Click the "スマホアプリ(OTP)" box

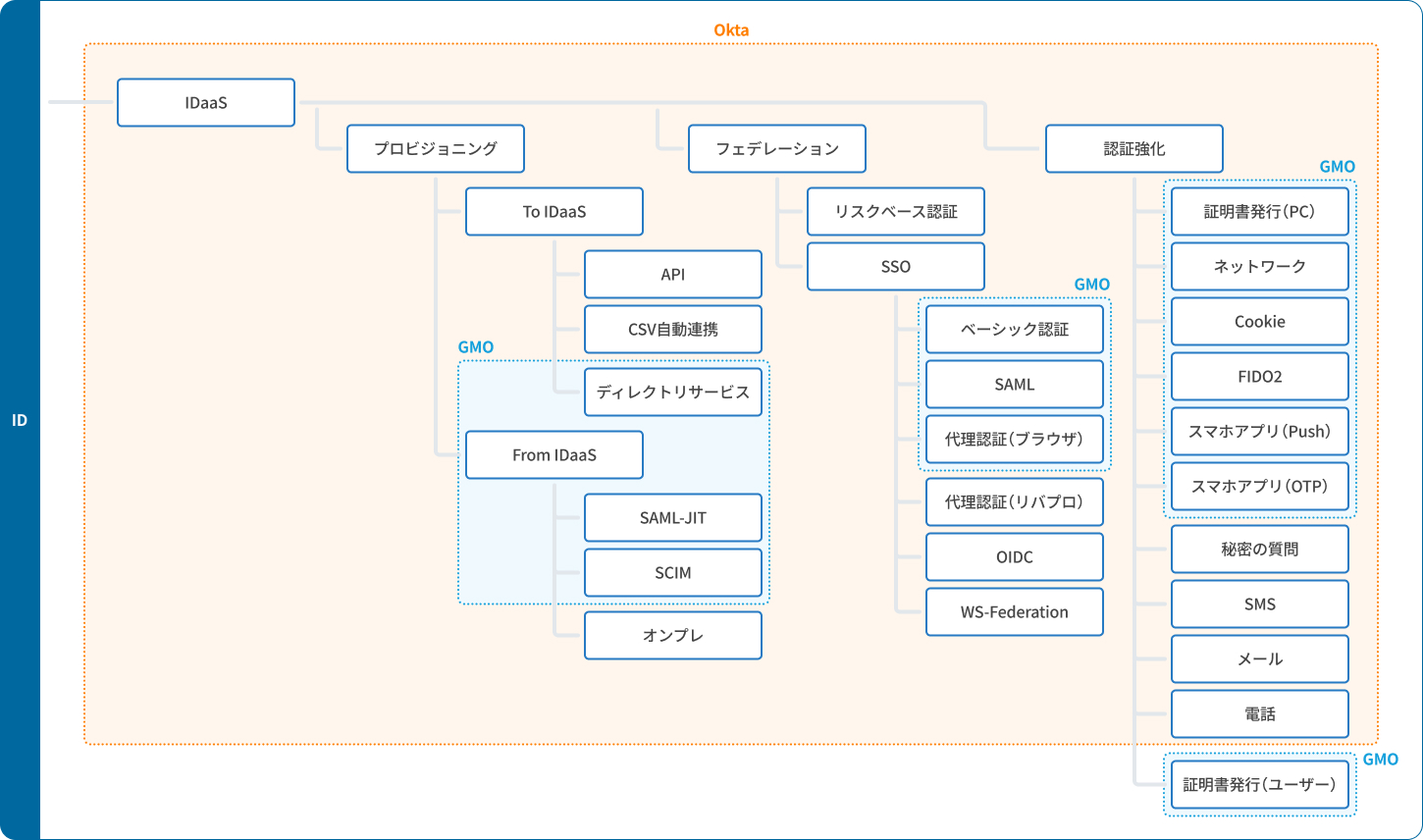pyautogui.click(x=1260, y=487)
